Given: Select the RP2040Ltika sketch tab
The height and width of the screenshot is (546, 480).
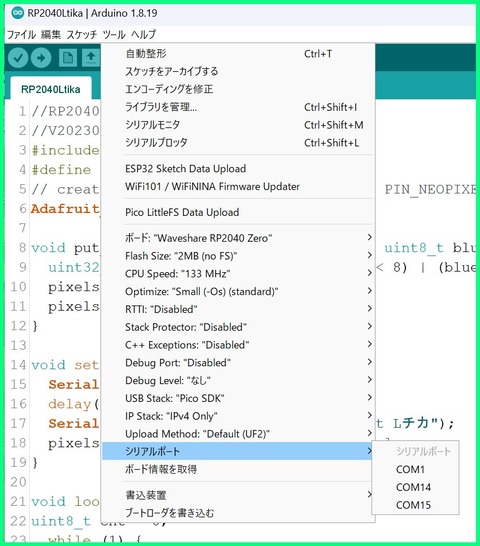Looking at the screenshot, I should (51, 89).
